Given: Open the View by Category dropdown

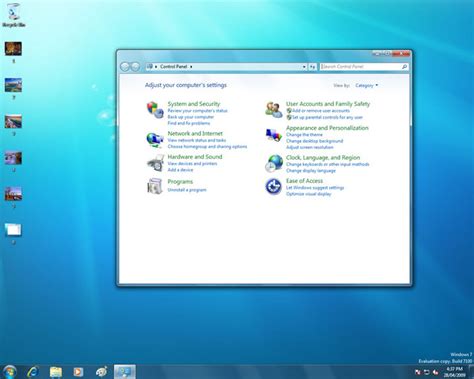Looking at the screenshot, I should (x=366, y=85).
